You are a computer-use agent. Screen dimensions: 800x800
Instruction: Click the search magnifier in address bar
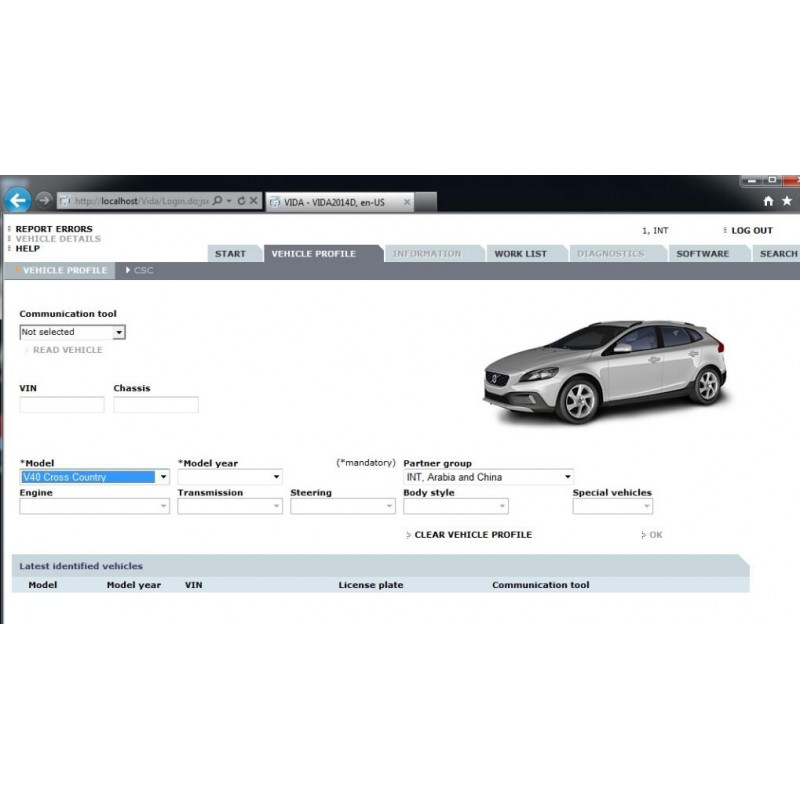[217, 201]
